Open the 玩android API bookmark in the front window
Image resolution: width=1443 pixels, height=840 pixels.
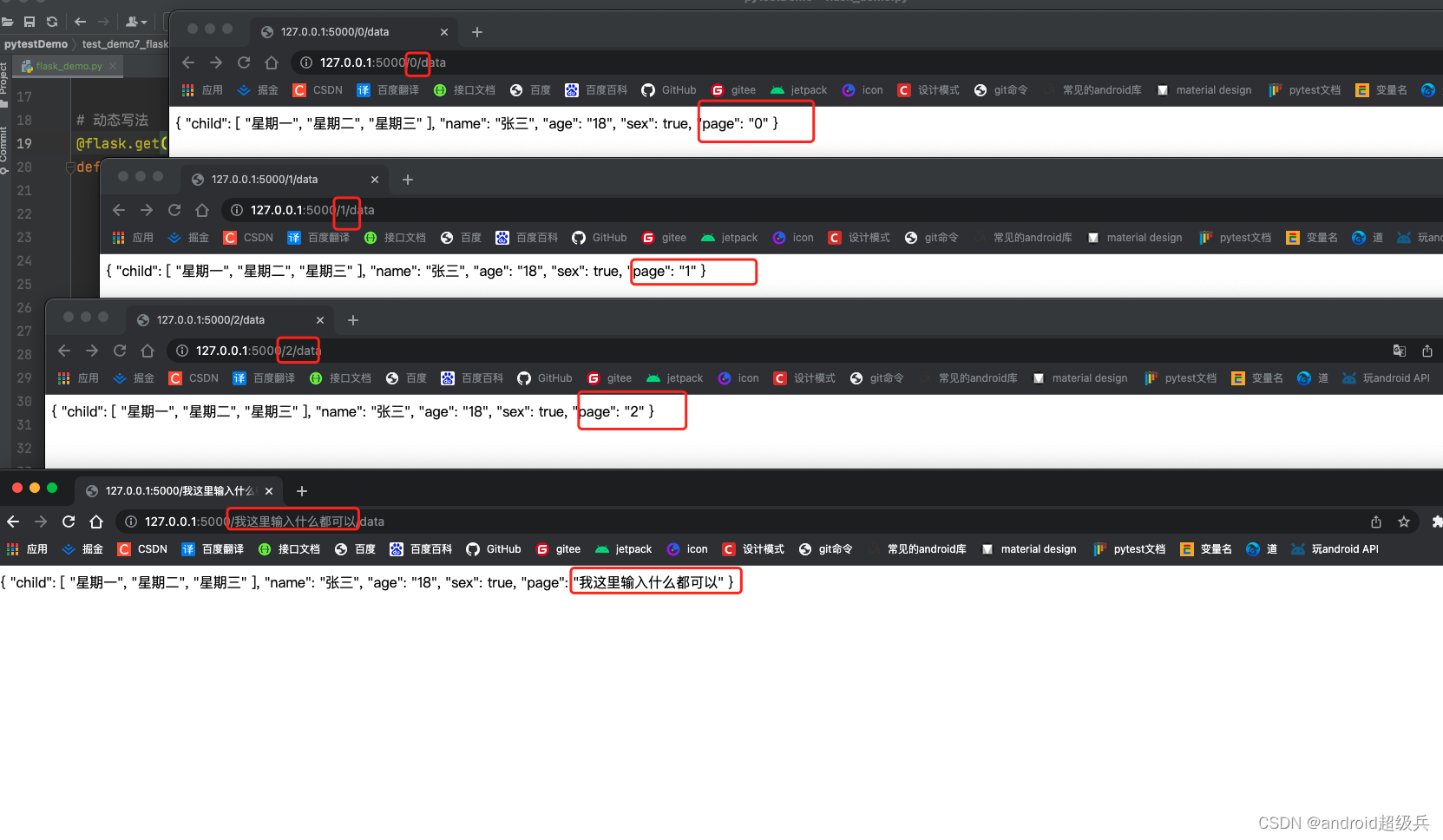click(1335, 549)
